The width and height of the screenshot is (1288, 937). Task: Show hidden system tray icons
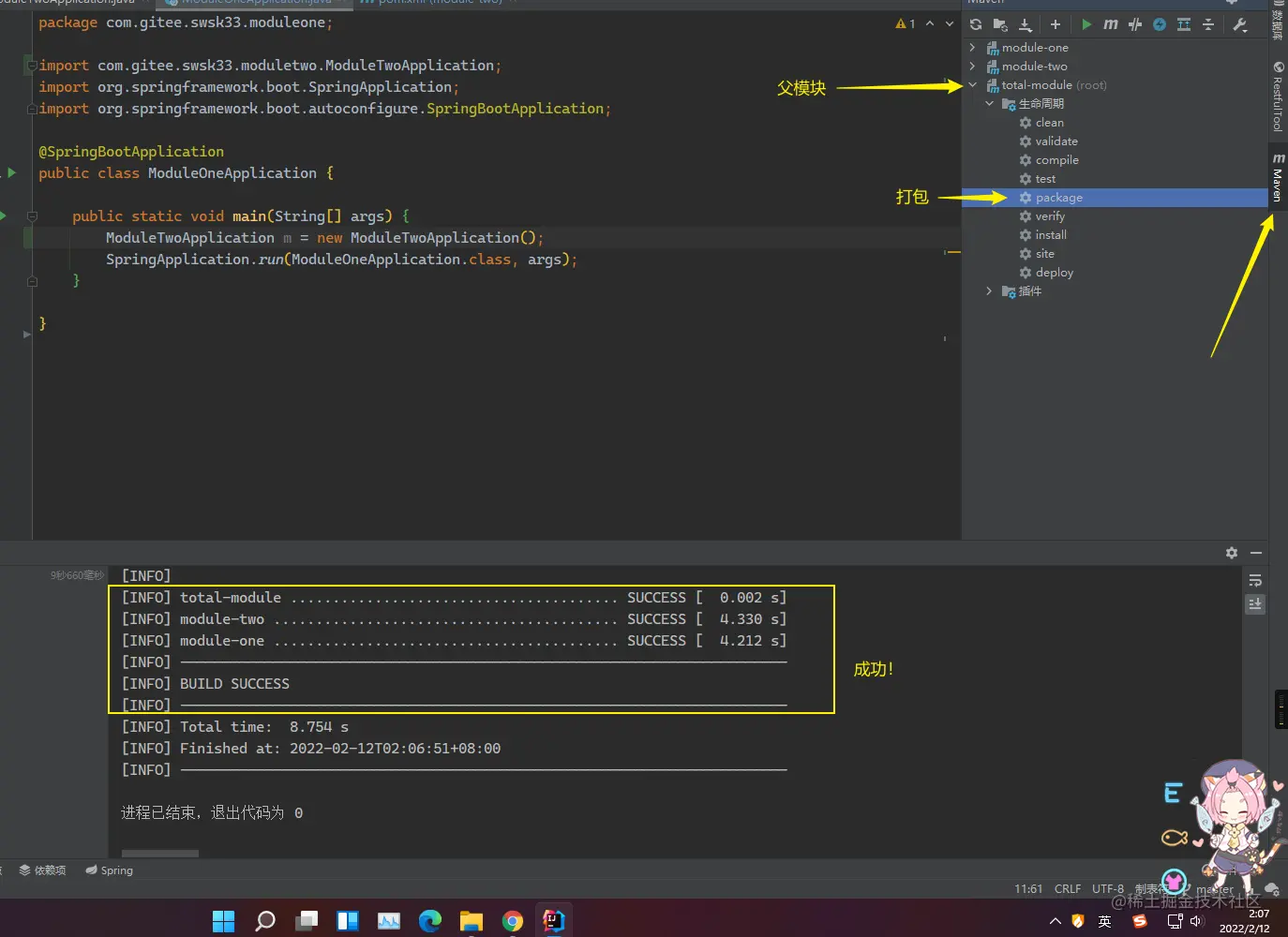click(x=1055, y=922)
